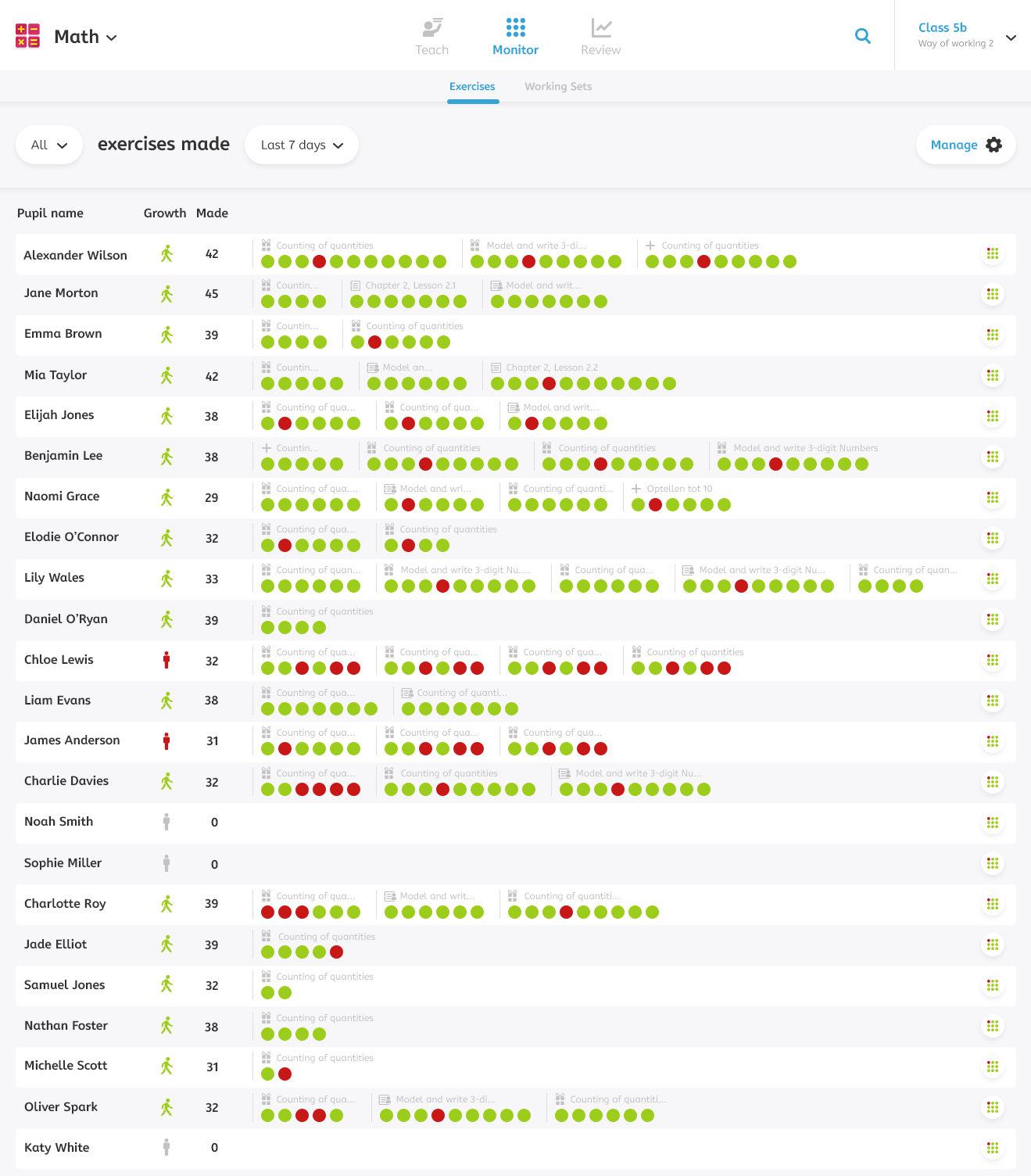Screen dimensions: 1031x1176
Task: Open dot-grid details for Lily Wales
Action: (992, 579)
